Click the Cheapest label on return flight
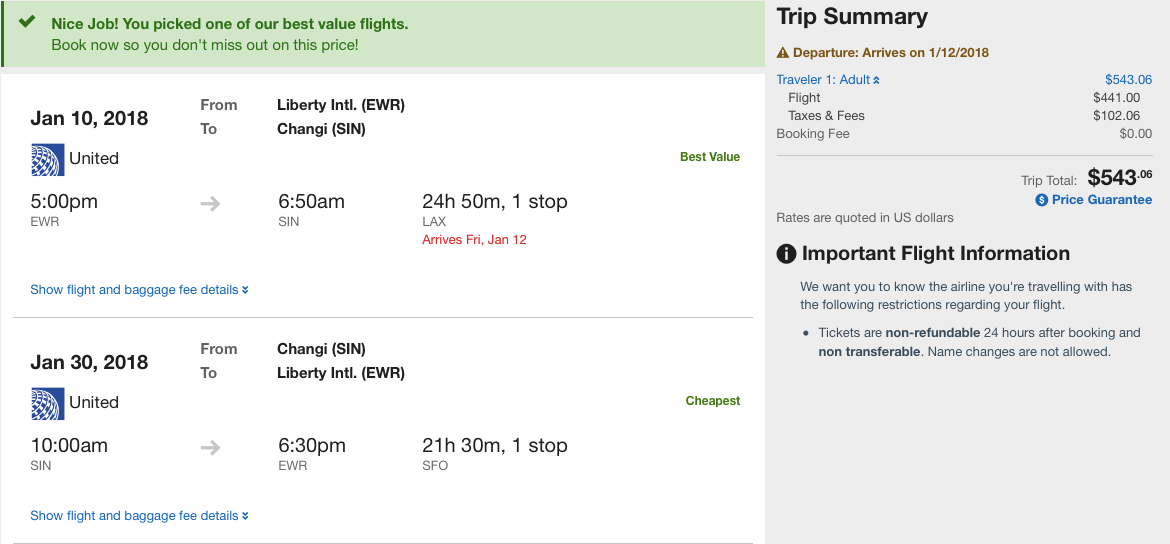Image resolution: width=1170 pixels, height=544 pixels. 713,401
